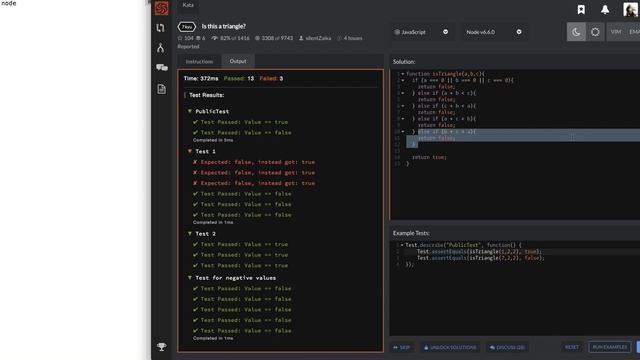Click the SKIP button

pyautogui.click(x=402, y=347)
